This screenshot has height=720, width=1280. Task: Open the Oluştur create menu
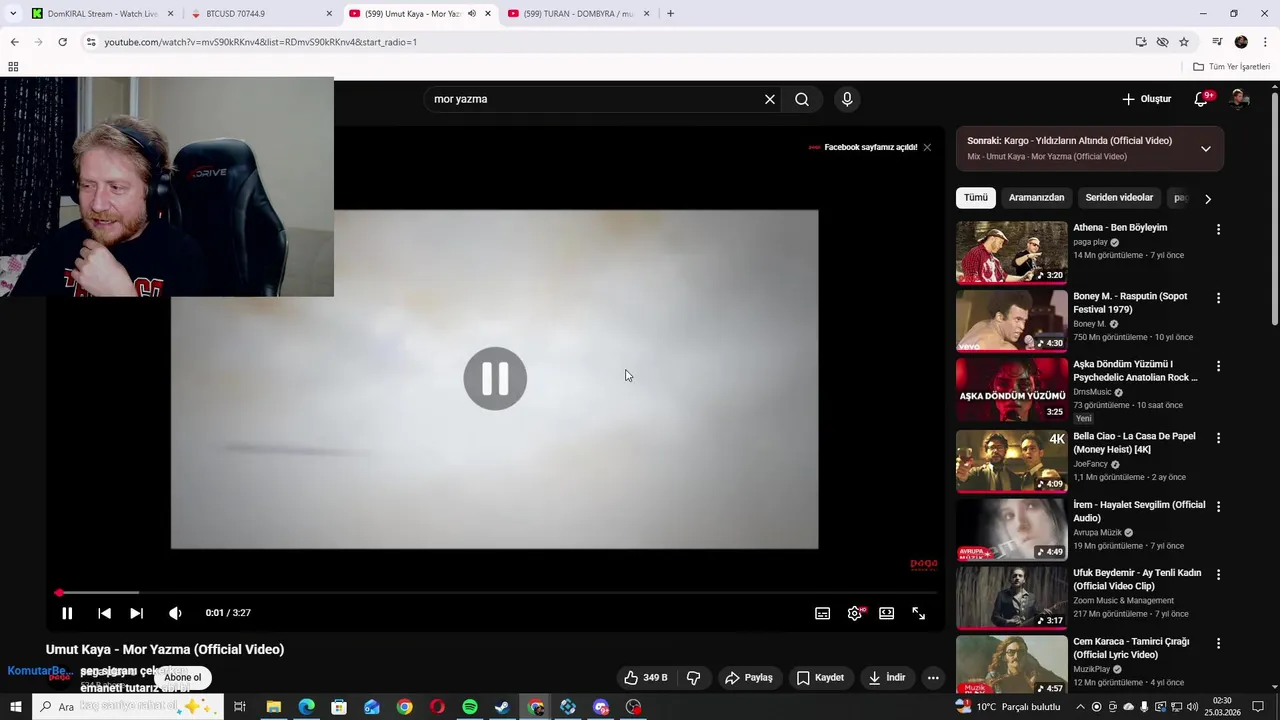[1146, 99]
